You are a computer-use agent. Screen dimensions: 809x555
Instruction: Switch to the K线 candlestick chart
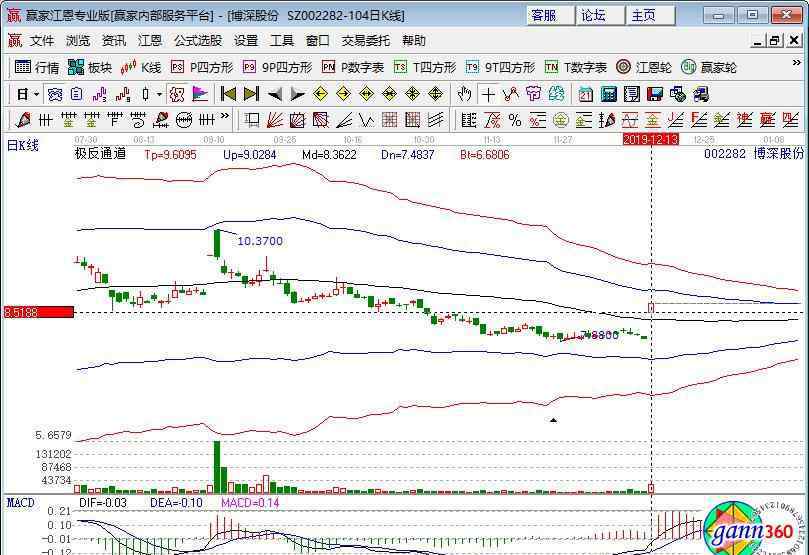pos(141,68)
